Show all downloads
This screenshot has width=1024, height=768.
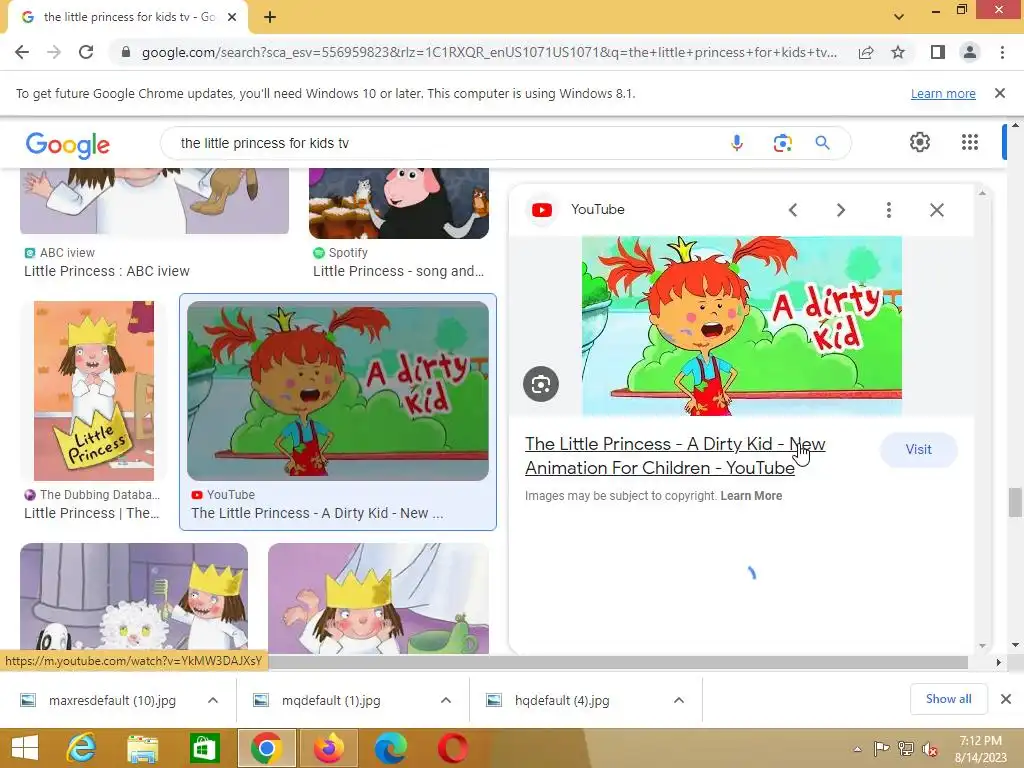(x=948, y=699)
